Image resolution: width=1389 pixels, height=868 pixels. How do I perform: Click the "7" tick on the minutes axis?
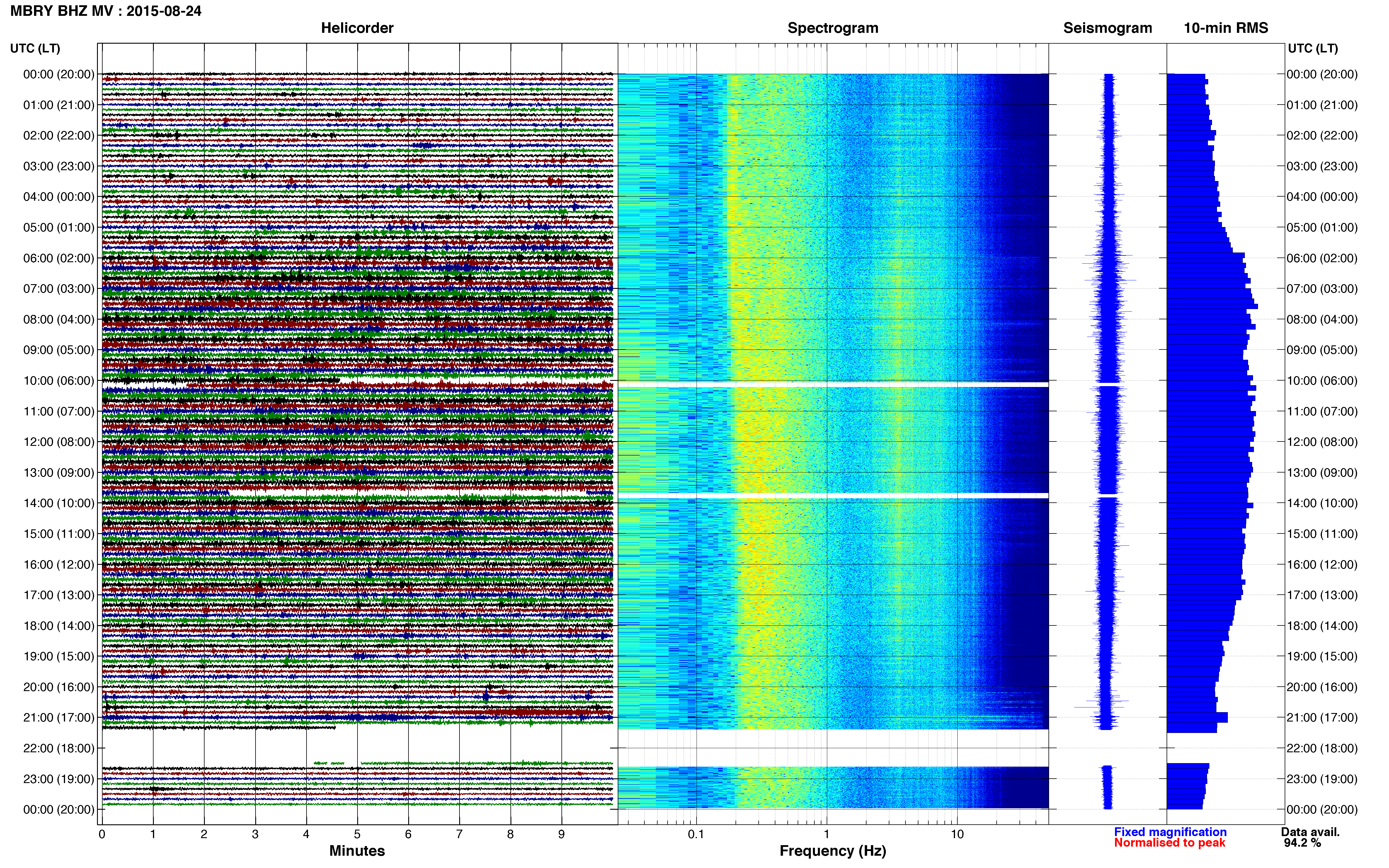coord(459,834)
